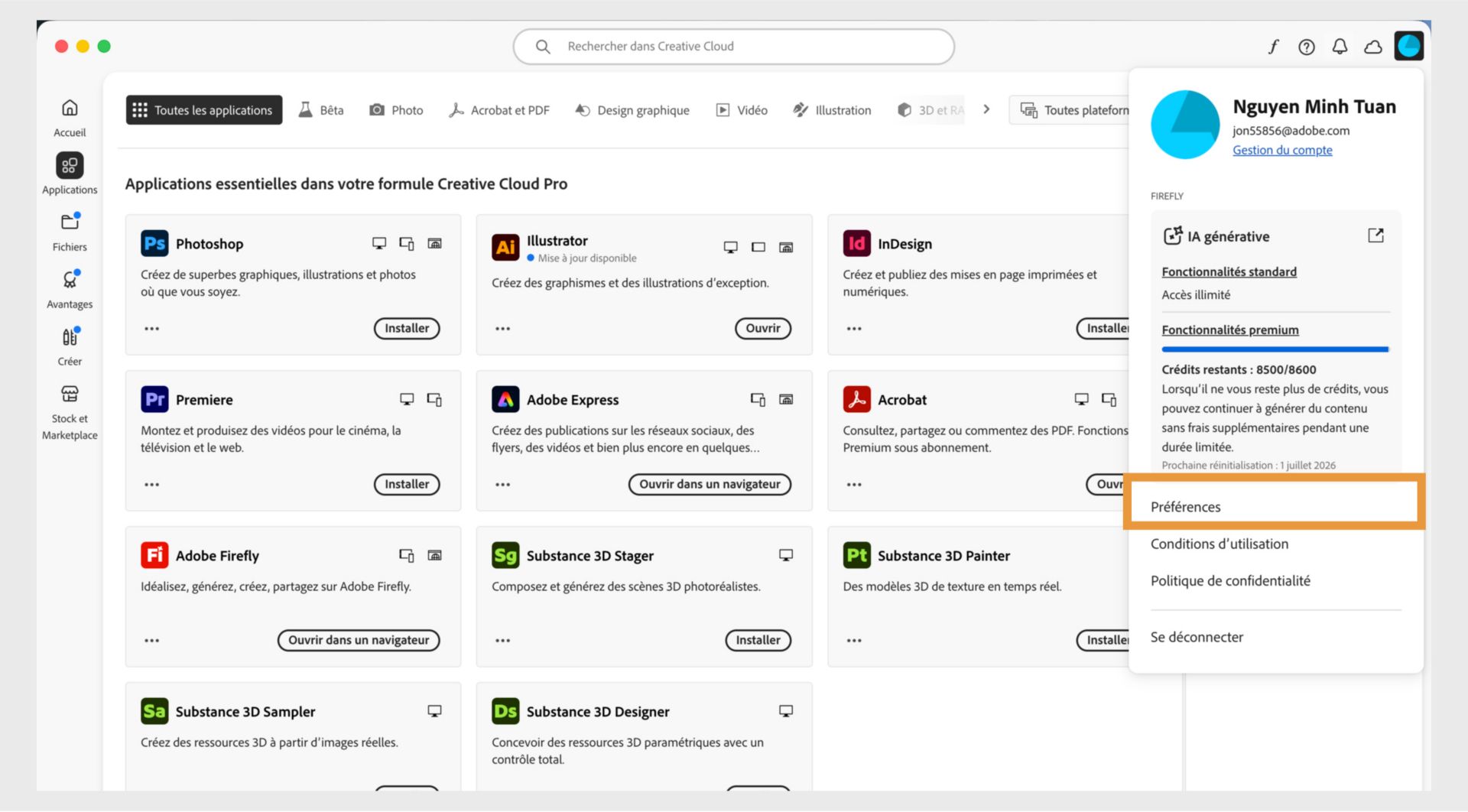Click the Premiere Pr app icon

[154, 399]
